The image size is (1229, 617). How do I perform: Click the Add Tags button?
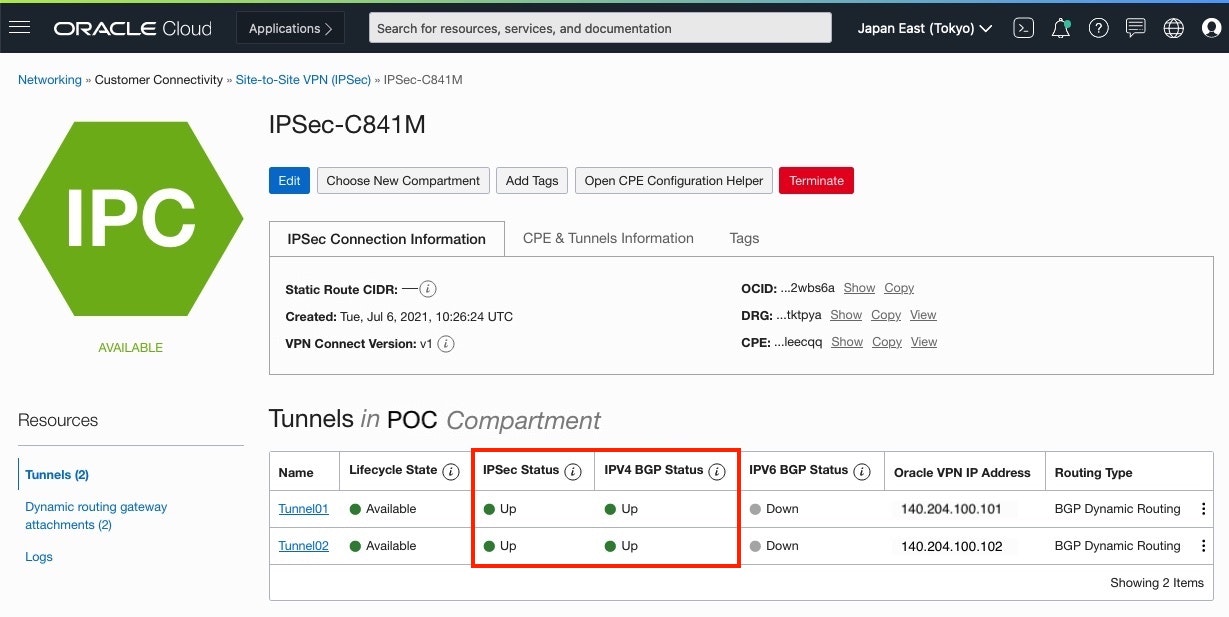pos(532,180)
